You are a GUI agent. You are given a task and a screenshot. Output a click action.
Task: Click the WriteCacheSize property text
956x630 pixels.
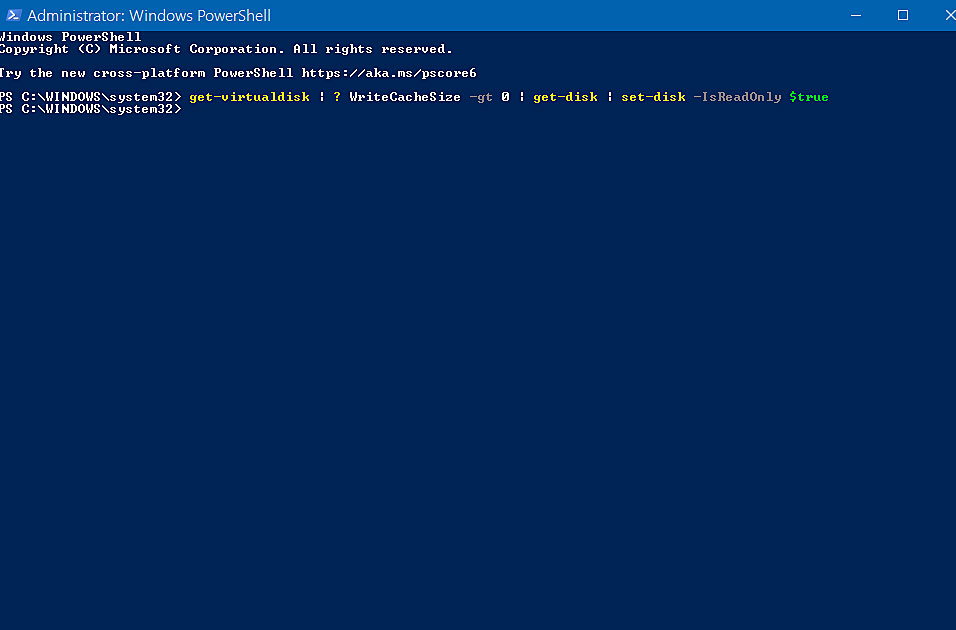(x=405, y=97)
